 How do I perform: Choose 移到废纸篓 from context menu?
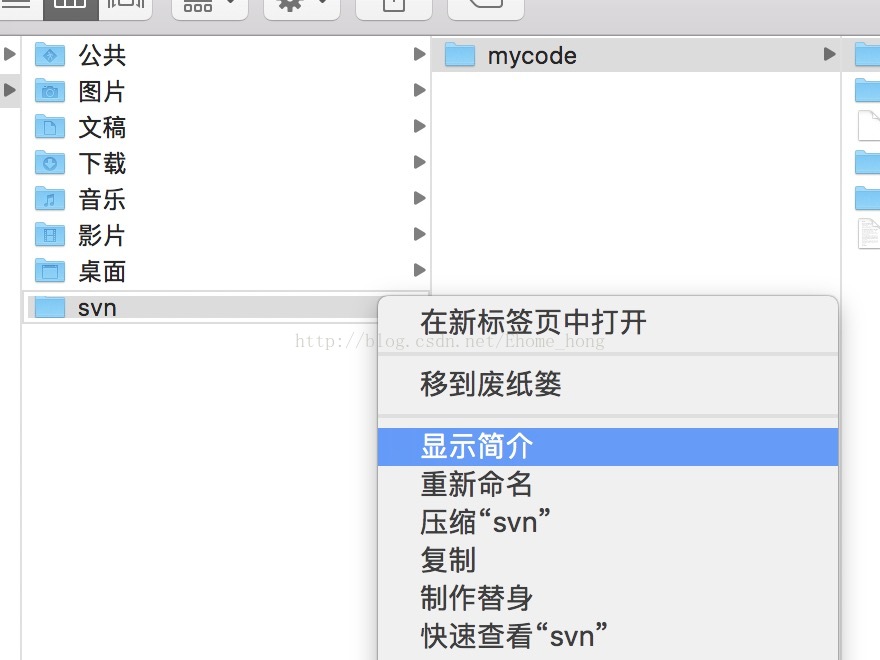[x=608, y=384]
